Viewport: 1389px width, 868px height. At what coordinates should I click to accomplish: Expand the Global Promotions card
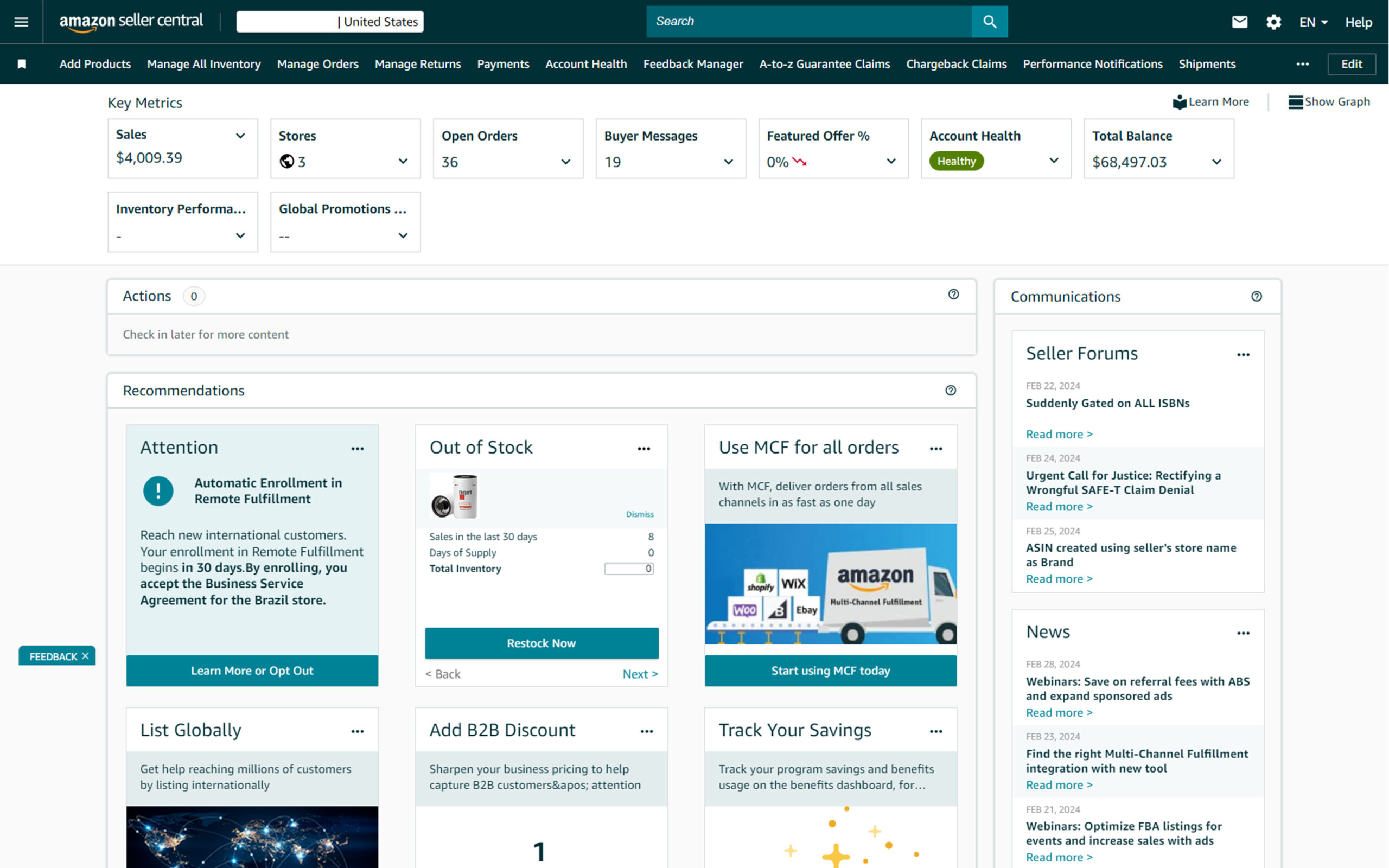403,235
